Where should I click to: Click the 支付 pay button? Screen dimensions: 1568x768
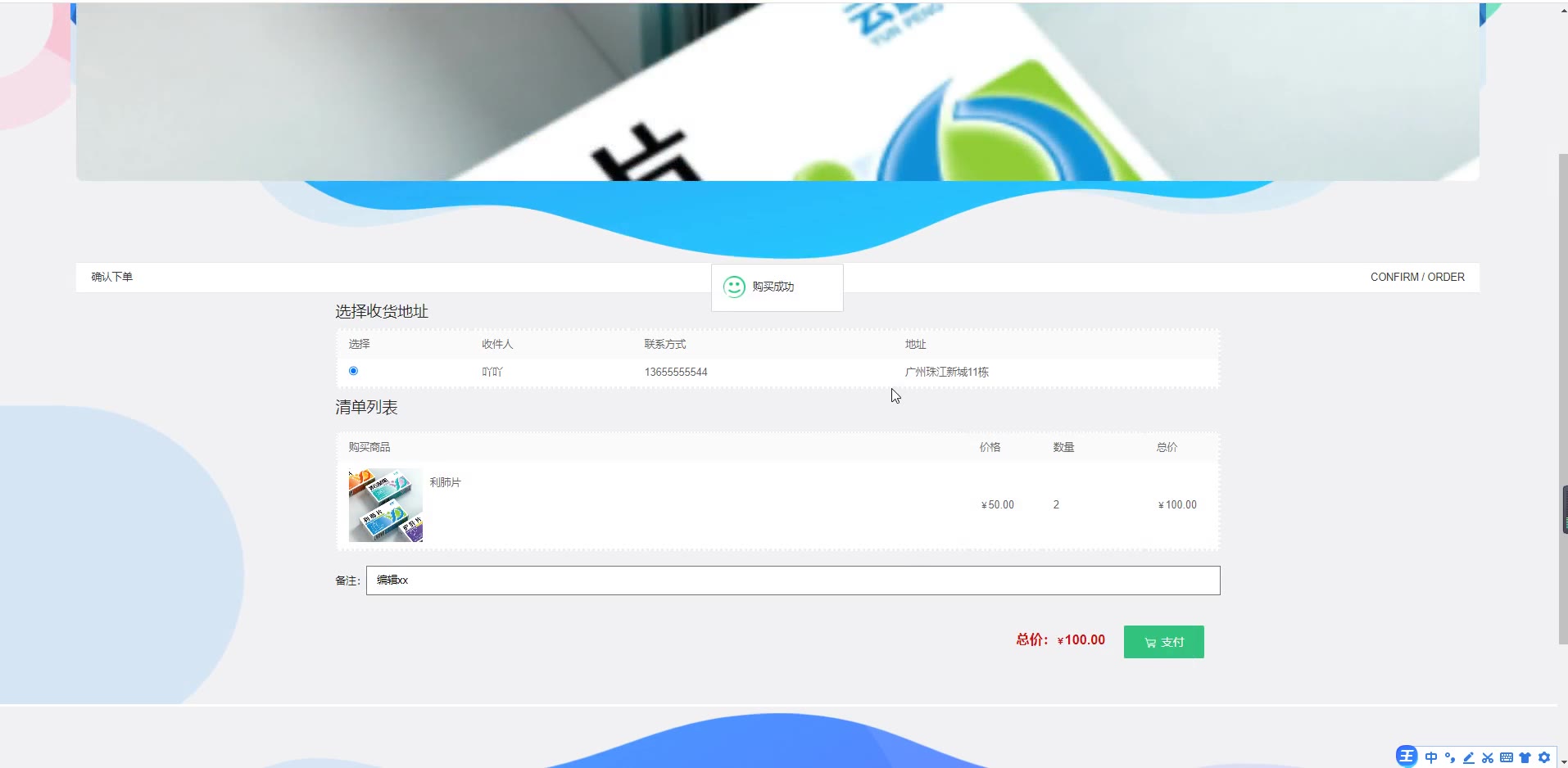tap(1163, 642)
